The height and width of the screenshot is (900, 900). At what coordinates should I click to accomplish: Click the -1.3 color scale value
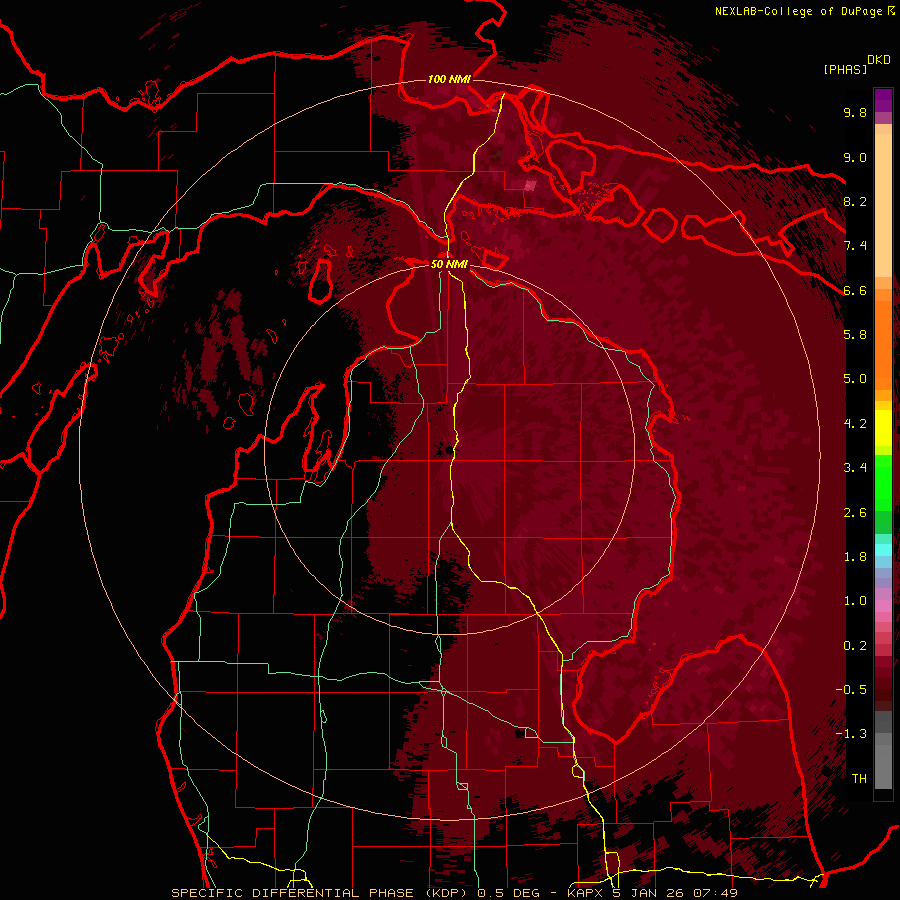(851, 734)
